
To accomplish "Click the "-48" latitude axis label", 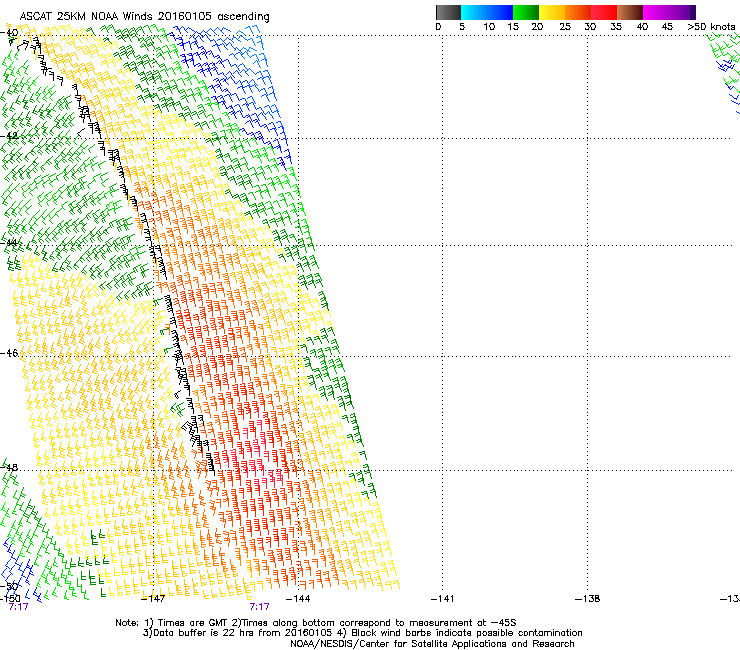I will coord(9,467).
